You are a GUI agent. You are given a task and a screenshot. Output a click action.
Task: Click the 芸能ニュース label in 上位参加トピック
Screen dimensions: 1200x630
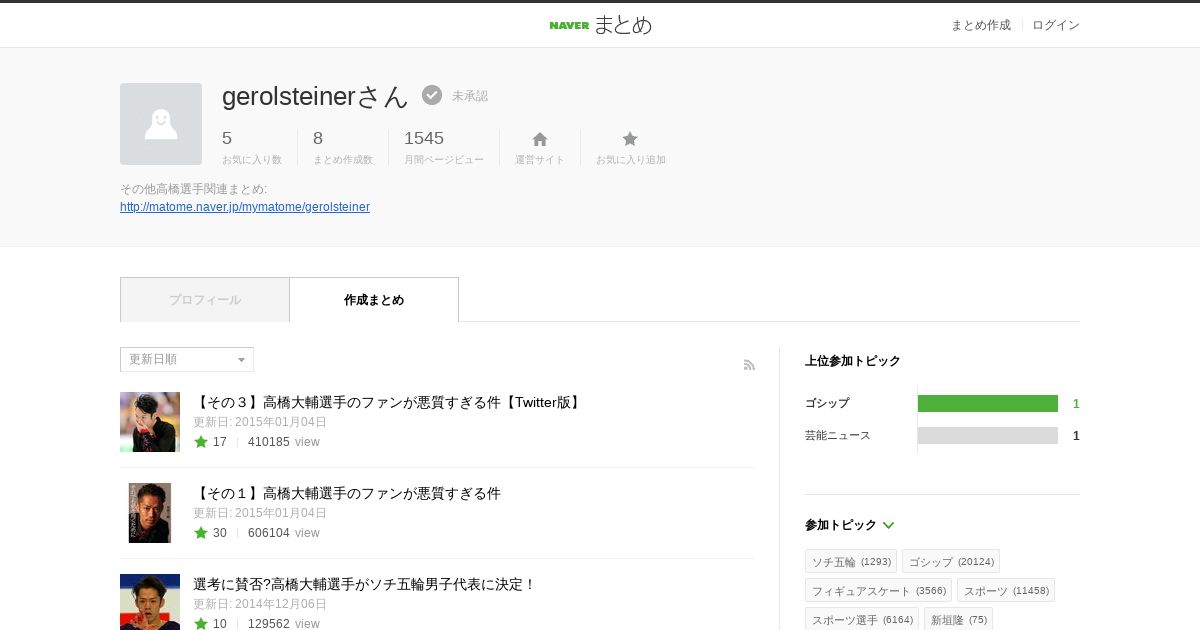838,435
